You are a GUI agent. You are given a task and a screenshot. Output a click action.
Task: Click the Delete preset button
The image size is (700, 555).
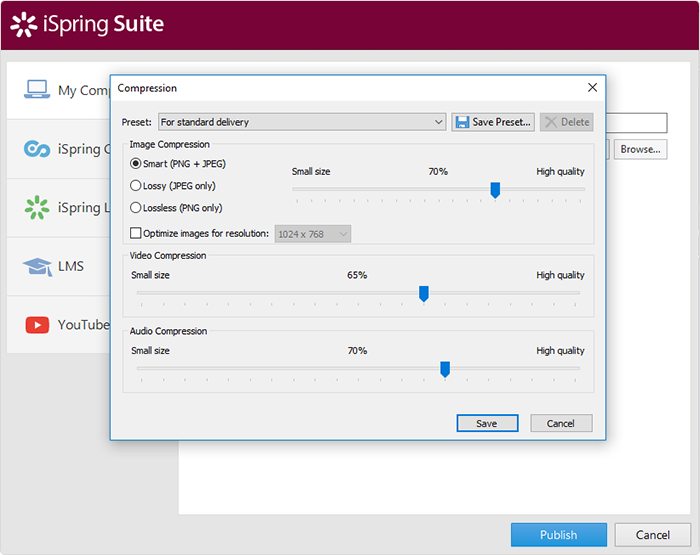coord(567,122)
